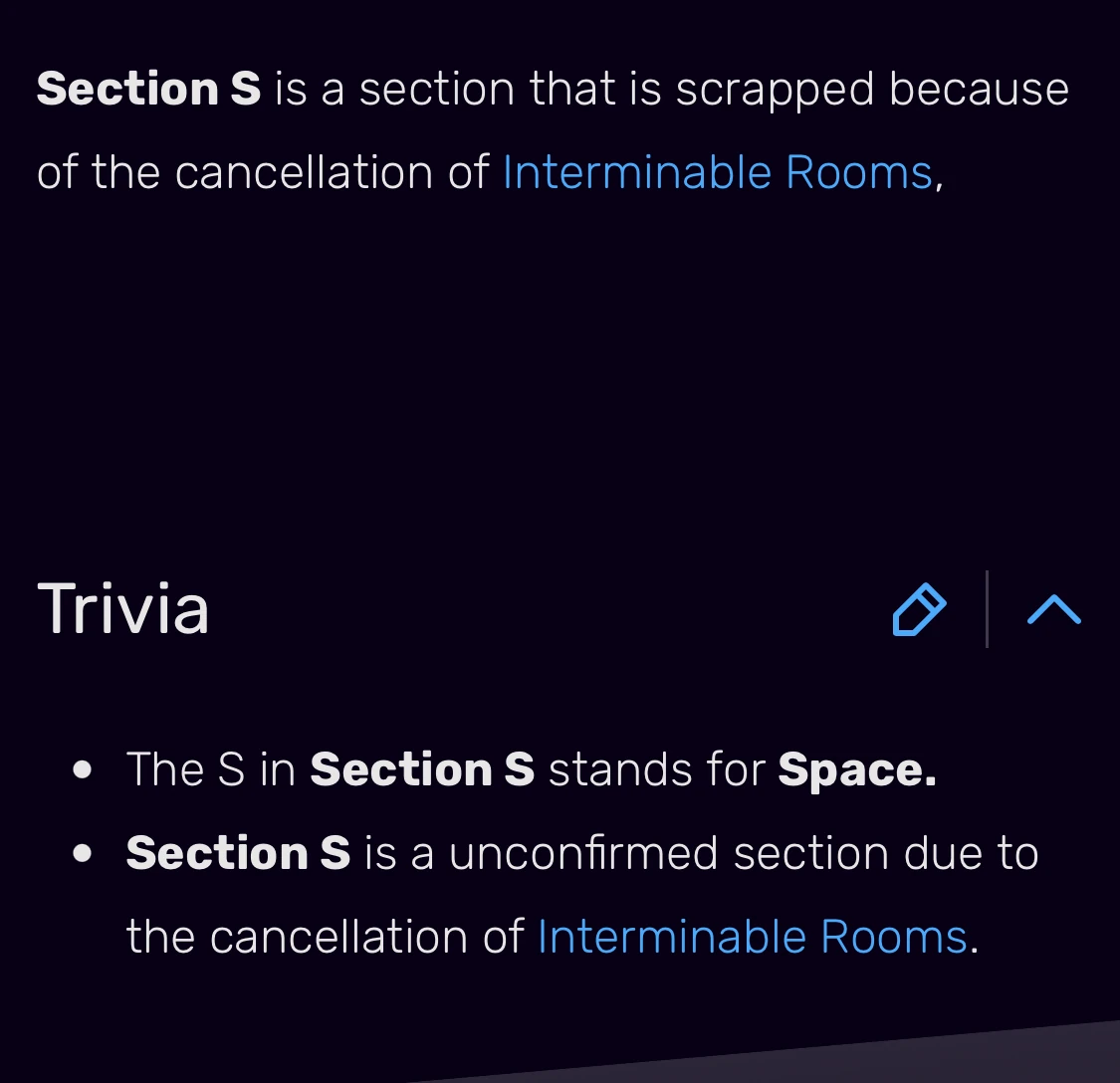The image size is (1120, 1083).
Task: Select the bold word Space in Trivia
Action: pos(856,769)
